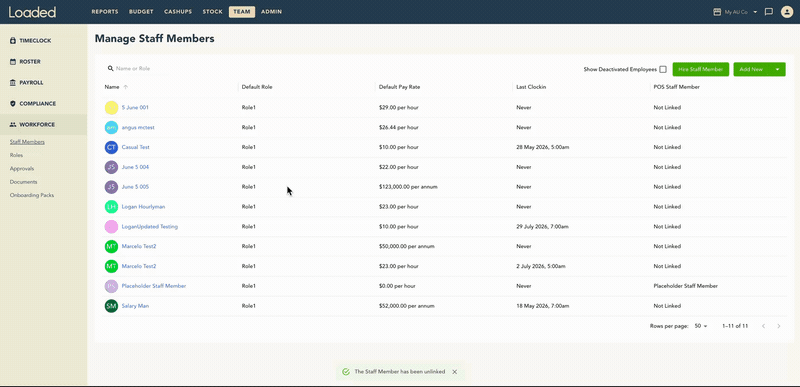
Task: Open Approvals in sidebar
Action: (22, 168)
